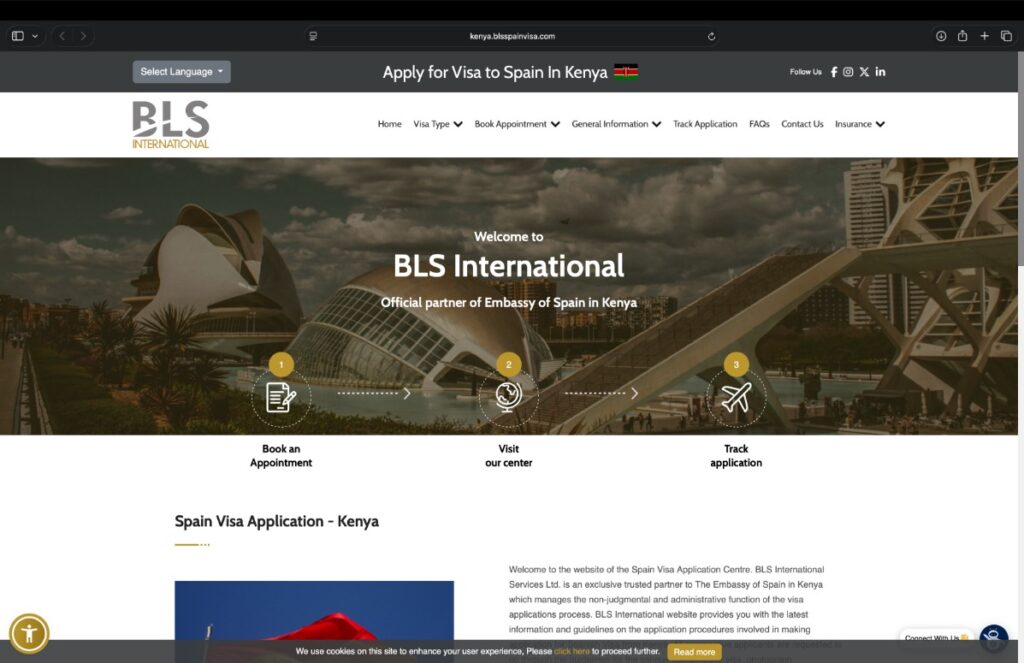Click the Visit our center globe icon
The width and height of the screenshot is (1024, 663).
click(x=508, y=396)
